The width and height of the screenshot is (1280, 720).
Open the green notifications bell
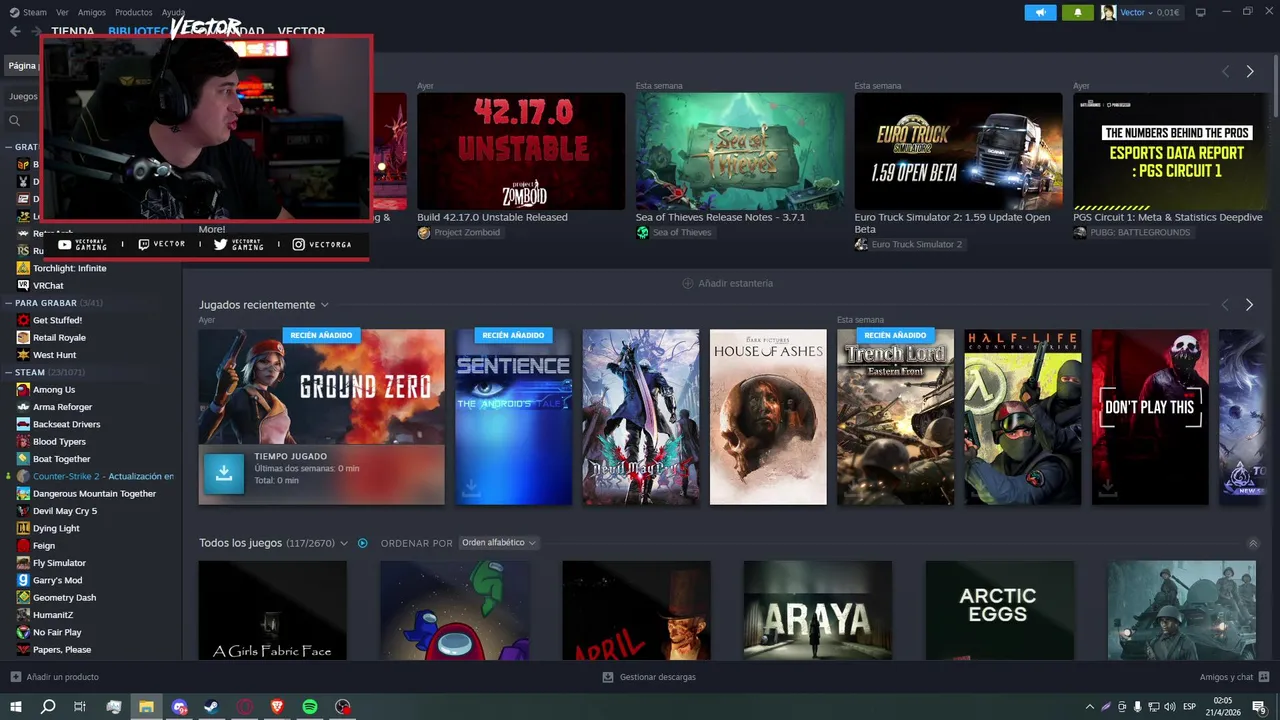tap(1078, 13)
